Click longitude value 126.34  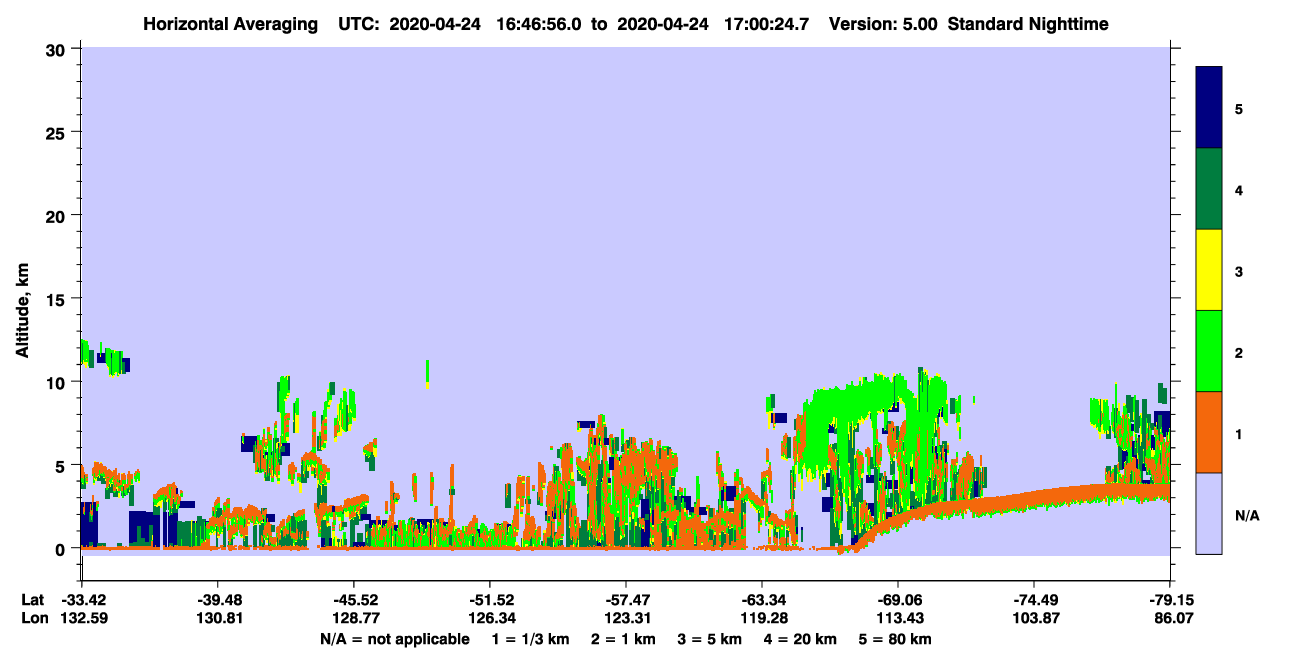tap(490, 619)
